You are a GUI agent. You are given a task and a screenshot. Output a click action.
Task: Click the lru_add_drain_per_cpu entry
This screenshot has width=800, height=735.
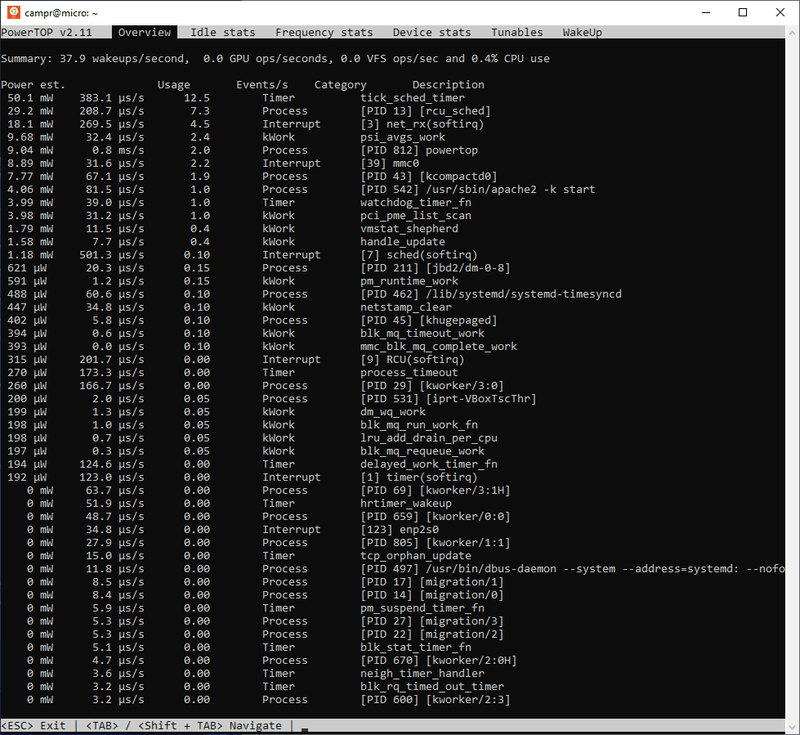429,438
